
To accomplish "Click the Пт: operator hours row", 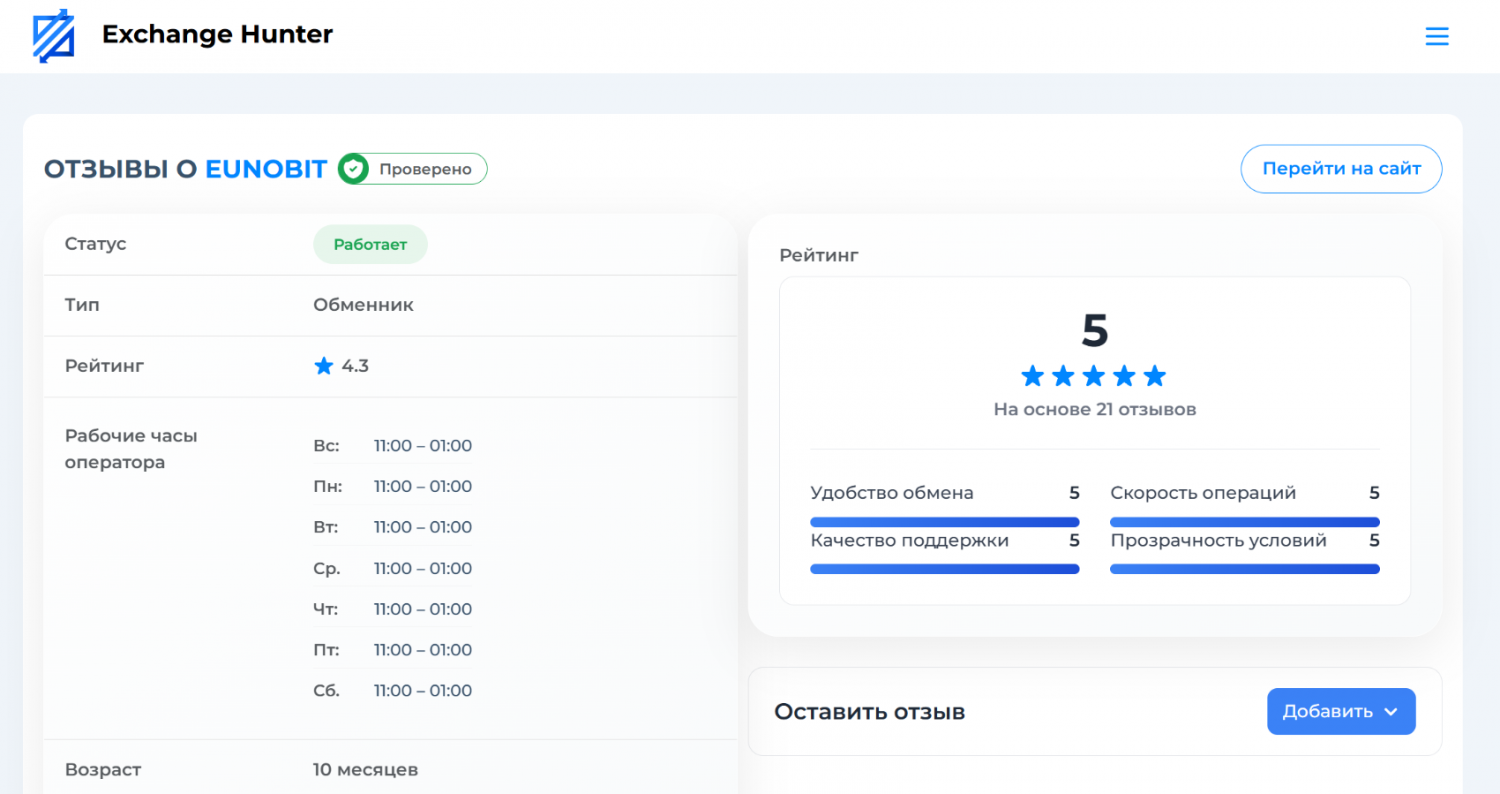I will point(392,650).
